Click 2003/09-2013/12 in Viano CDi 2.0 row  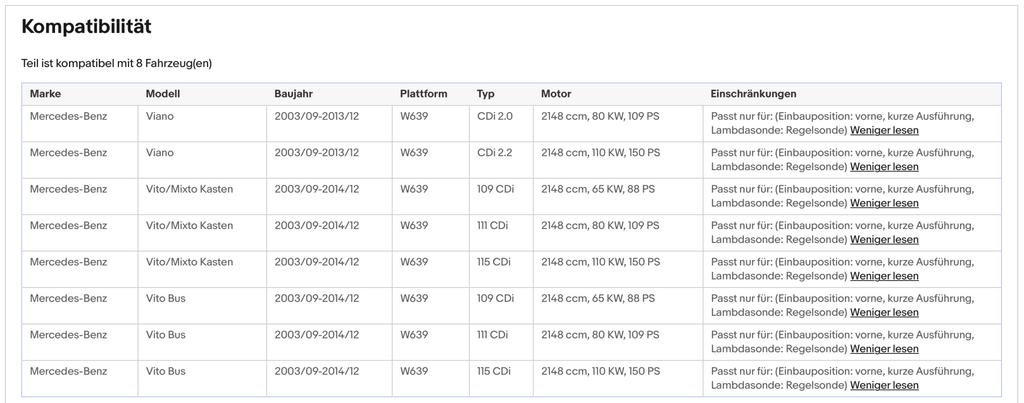[x=317, y=116]
